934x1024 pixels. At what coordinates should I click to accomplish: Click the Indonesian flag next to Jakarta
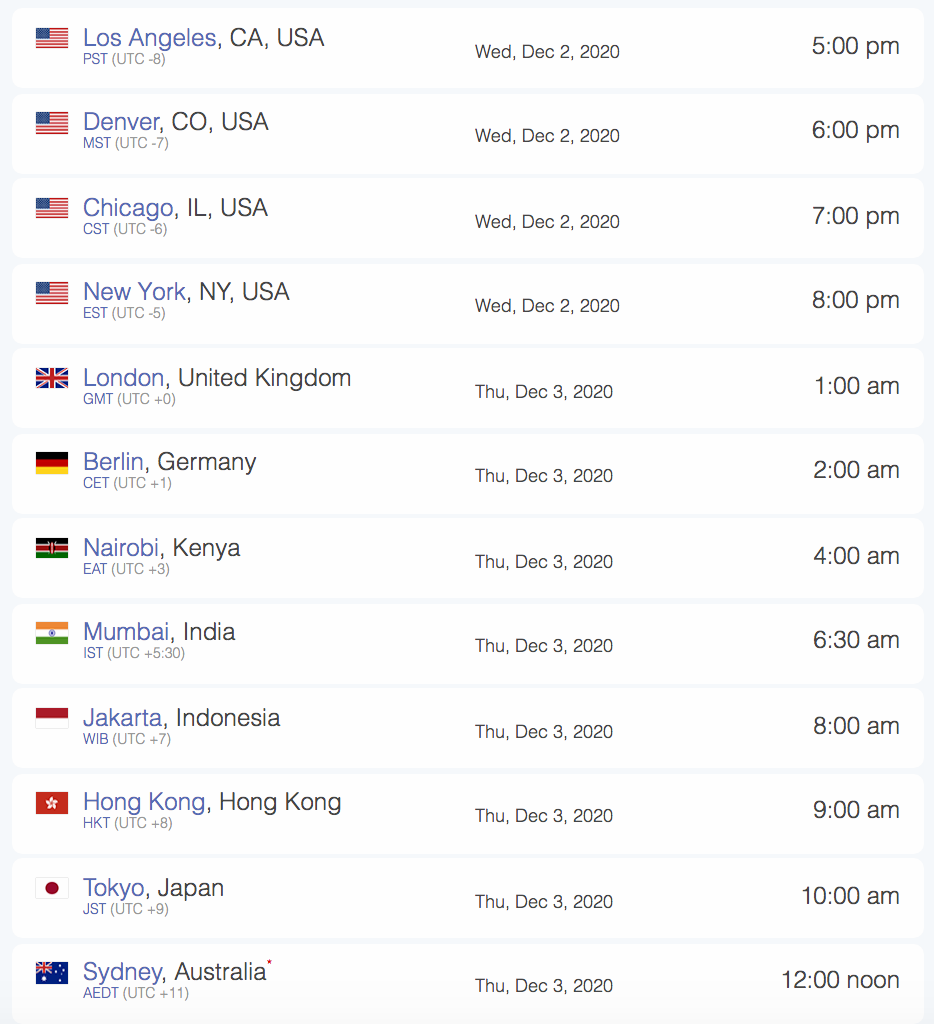52,718
